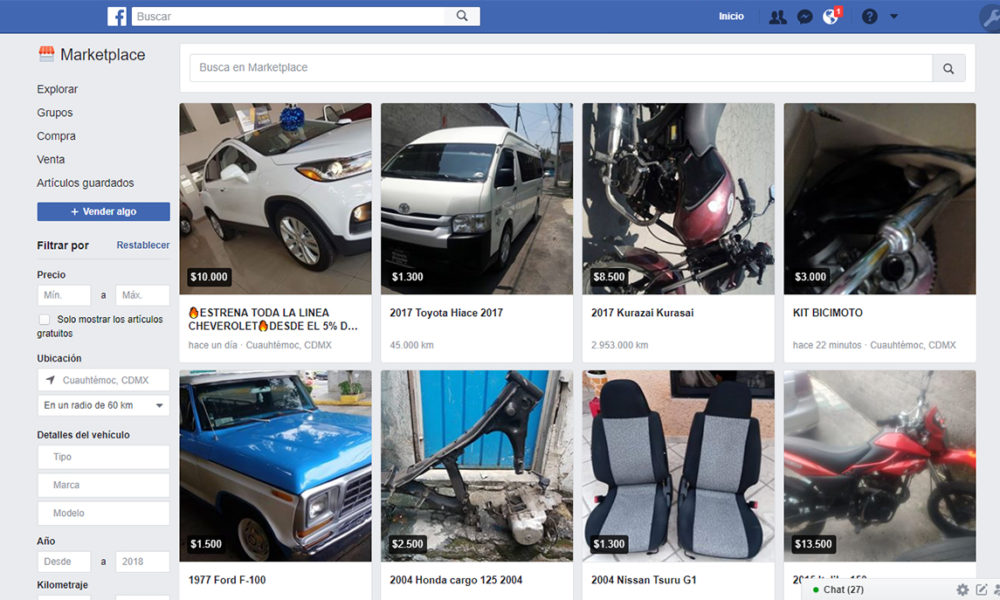
Task: Enable only free items checkbox
Action: [44, 319]
